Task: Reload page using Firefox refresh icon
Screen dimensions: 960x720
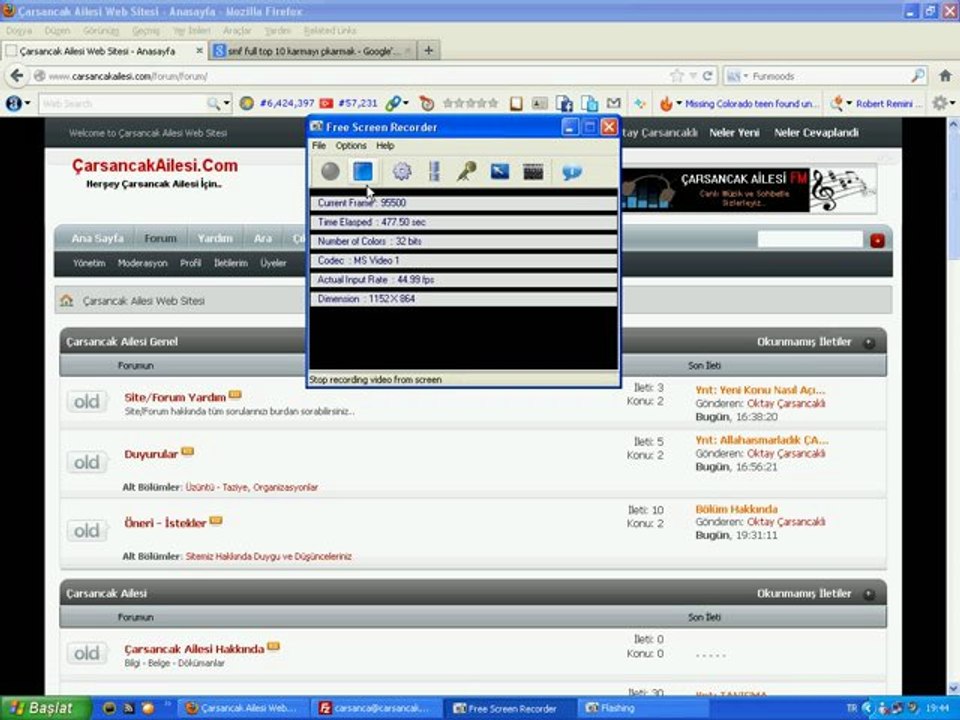Action: coord(707,76)
